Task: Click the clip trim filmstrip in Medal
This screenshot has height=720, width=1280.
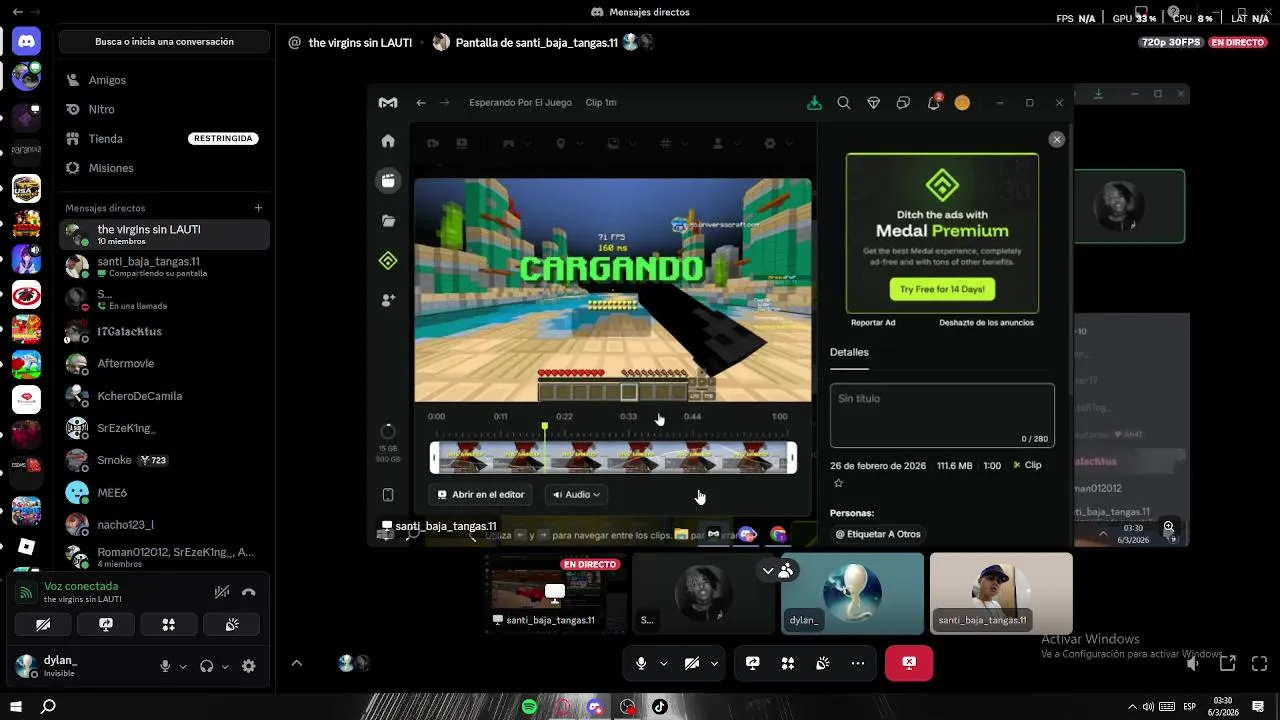Action: pyautogui.click(x=613, y=458)
